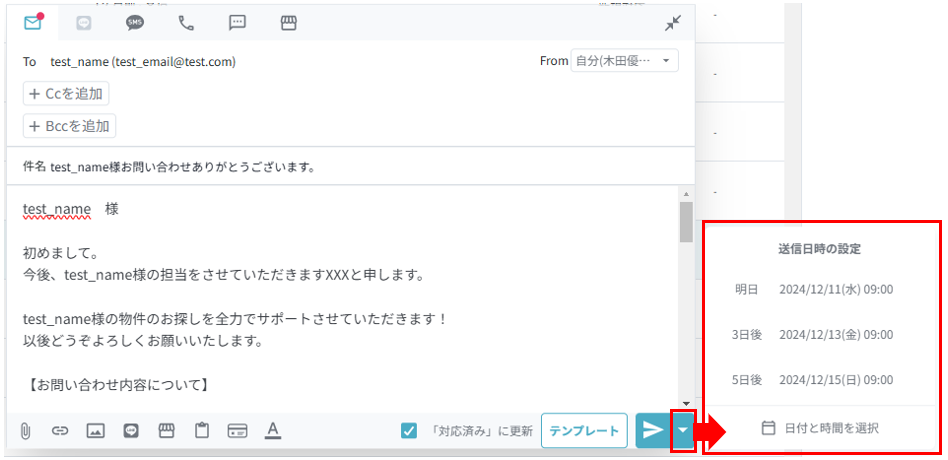Select 3日後 2024/12/13(金) 09:00 option
This screenshot has height=460, width=948.
click(x=814, y=334)
